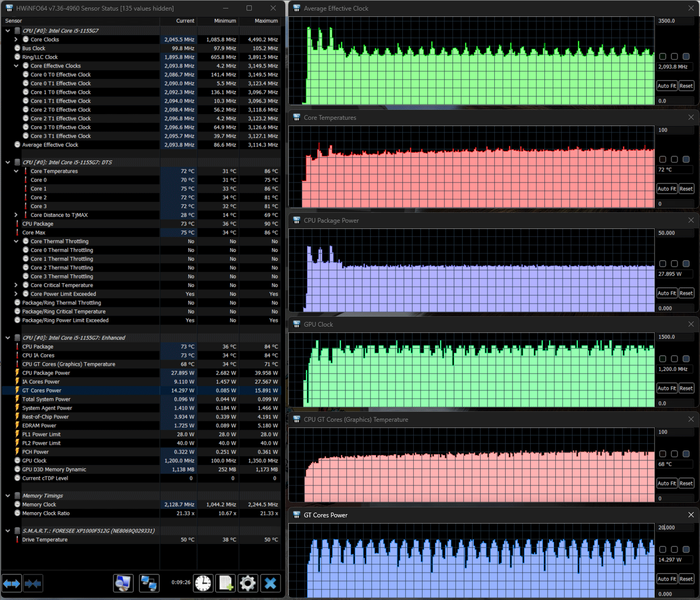The height and width of the screenshot is (600, 700).
Task: Open the remote network computers icon
Action: tap(149, 583)
